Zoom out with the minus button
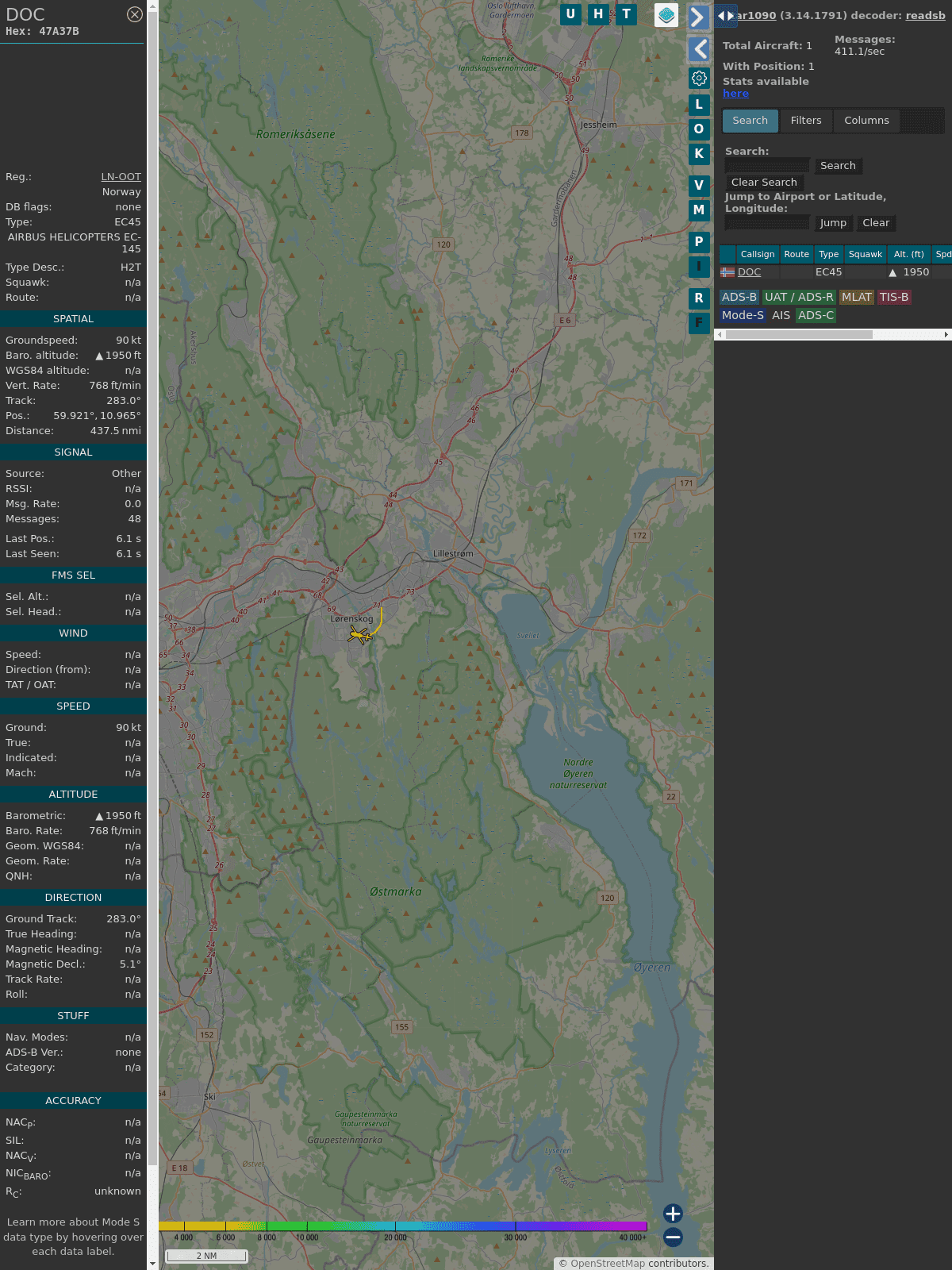This screenshot has height=1270, width=952. [x=673, y=1237]
